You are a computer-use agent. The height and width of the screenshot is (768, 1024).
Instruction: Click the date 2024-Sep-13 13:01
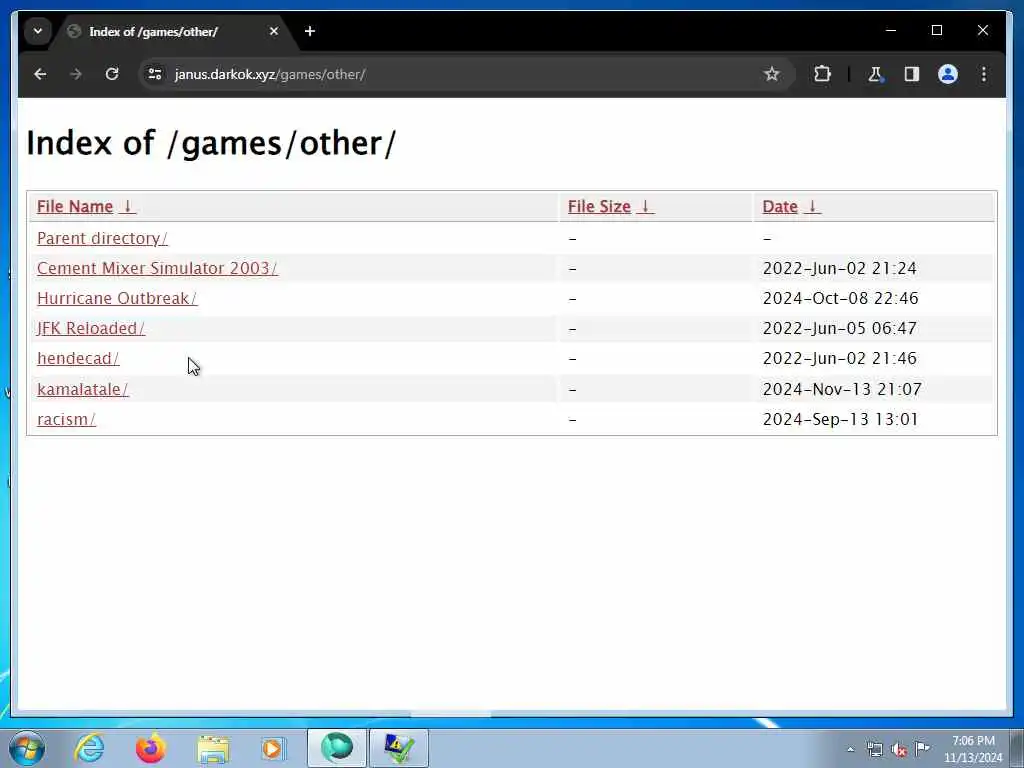[840, 419]
